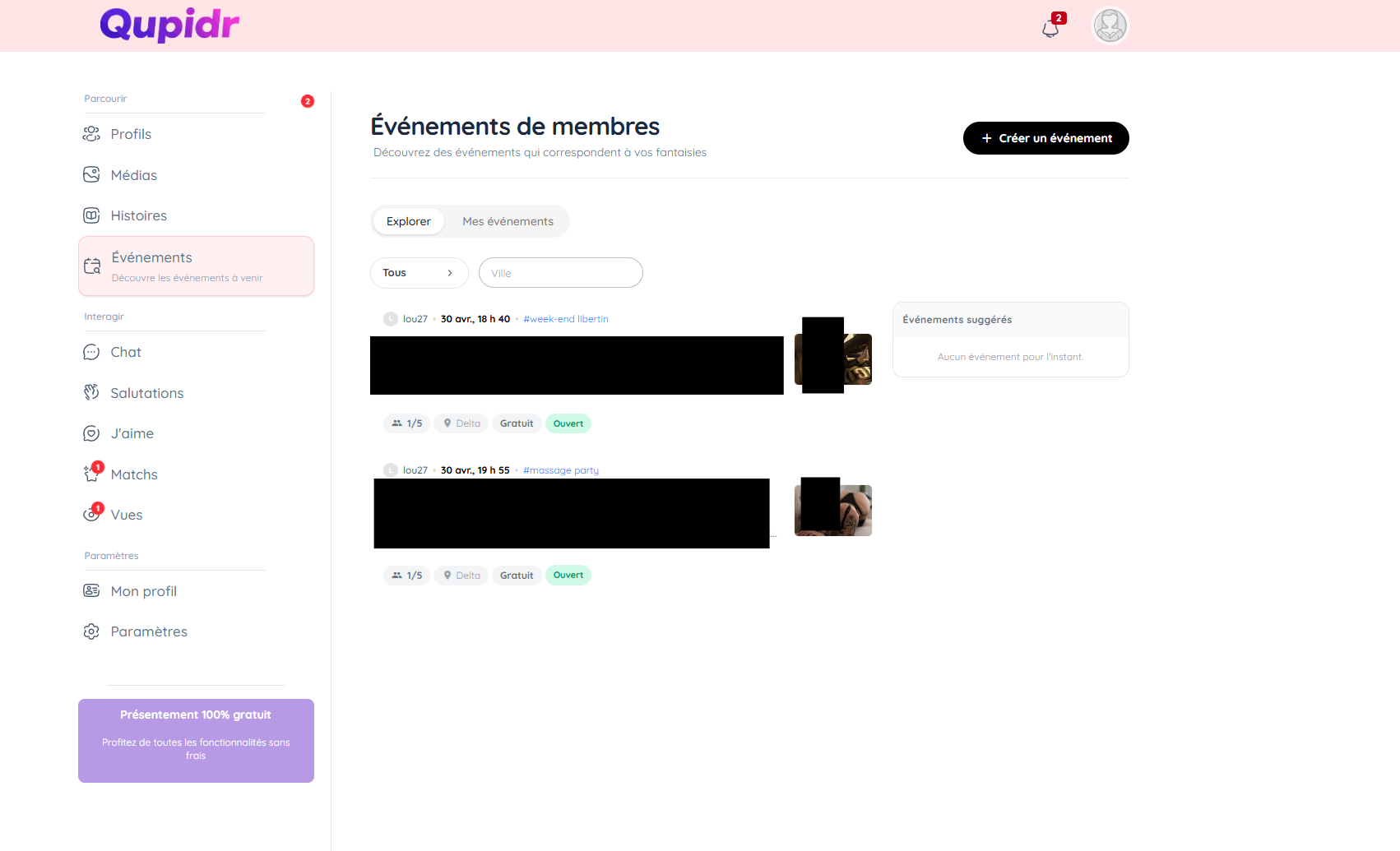
Task: Click the Créer un événement button
Action: 1045,138
